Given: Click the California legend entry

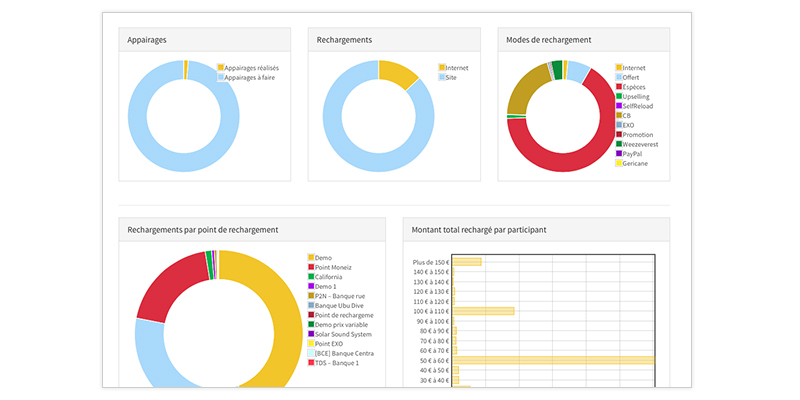Looking at the screenshot, I should tap(325, 277).
